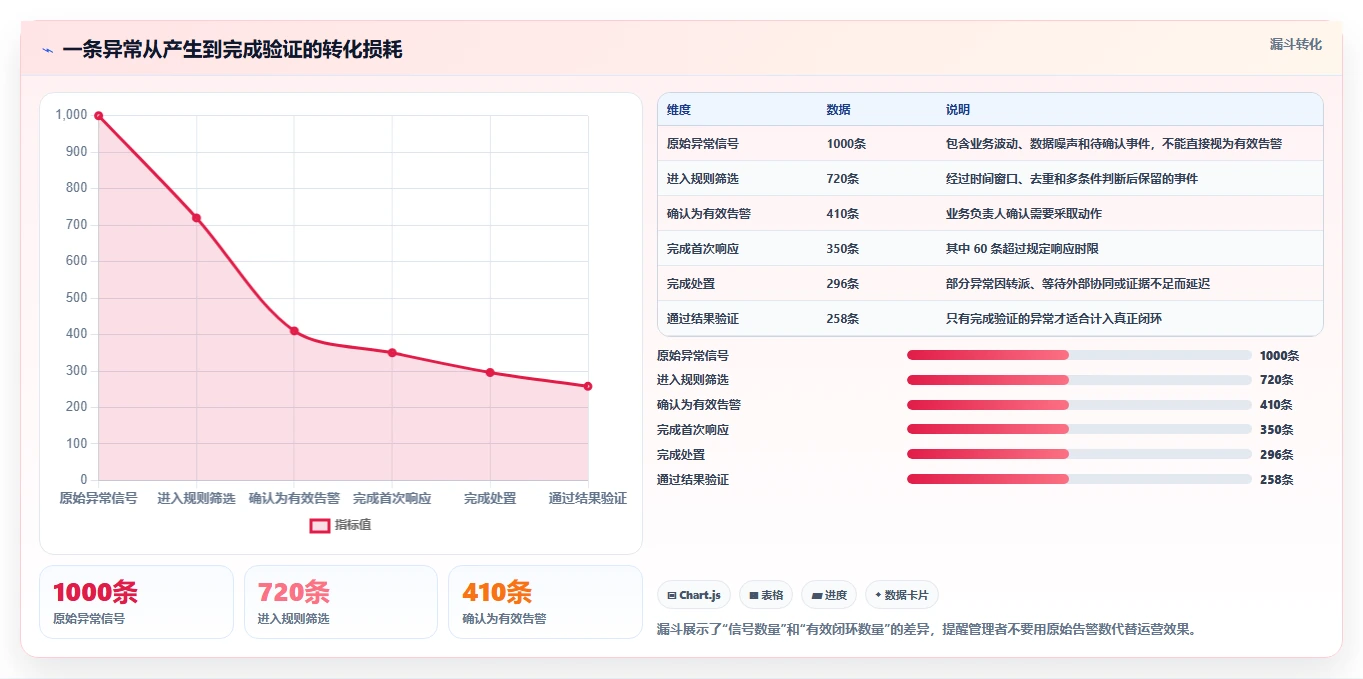Click the 350条 table cell
This screenshot has height=679, width=1363.
(843, 249)
